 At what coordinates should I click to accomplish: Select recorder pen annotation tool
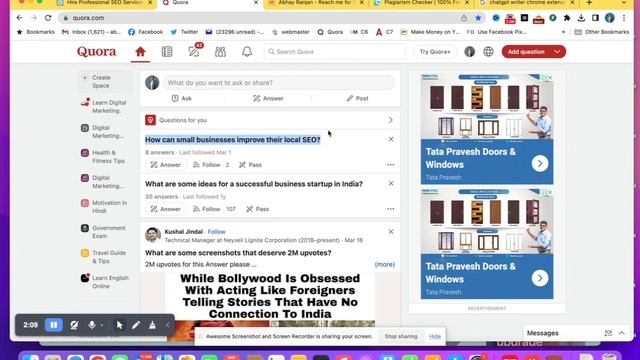136,325
